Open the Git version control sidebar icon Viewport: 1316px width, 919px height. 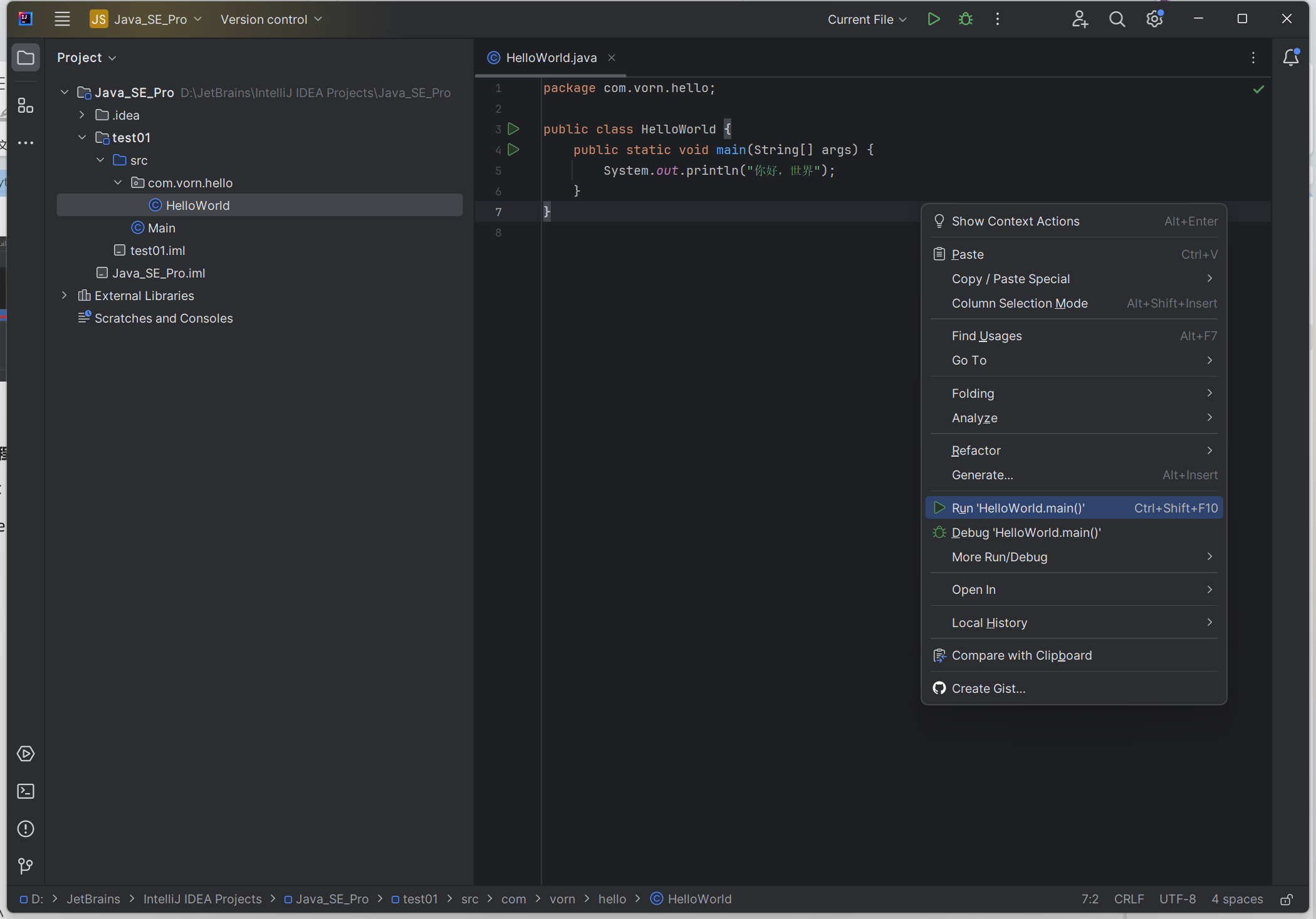[x=26, y=866]
